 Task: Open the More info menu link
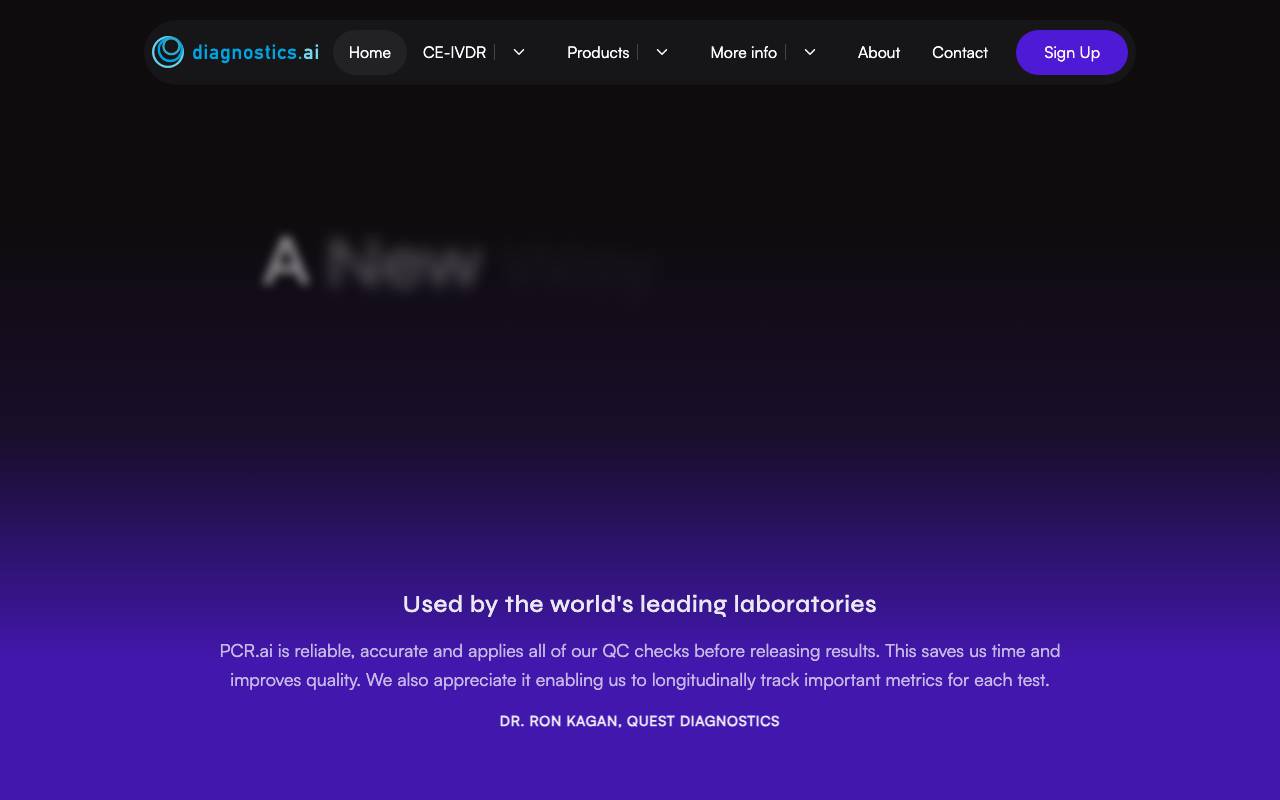743,52
